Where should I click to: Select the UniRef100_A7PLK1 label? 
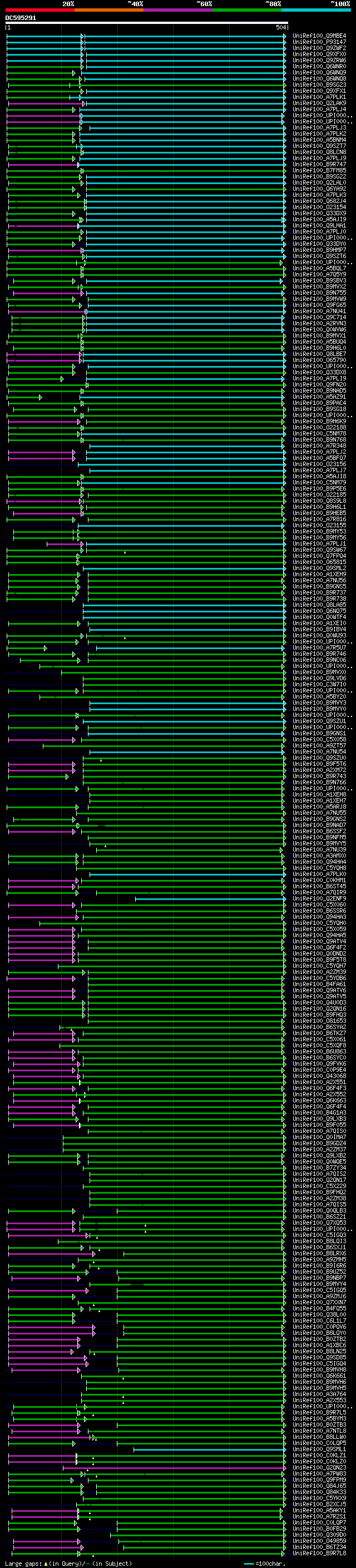pos(319,97)
